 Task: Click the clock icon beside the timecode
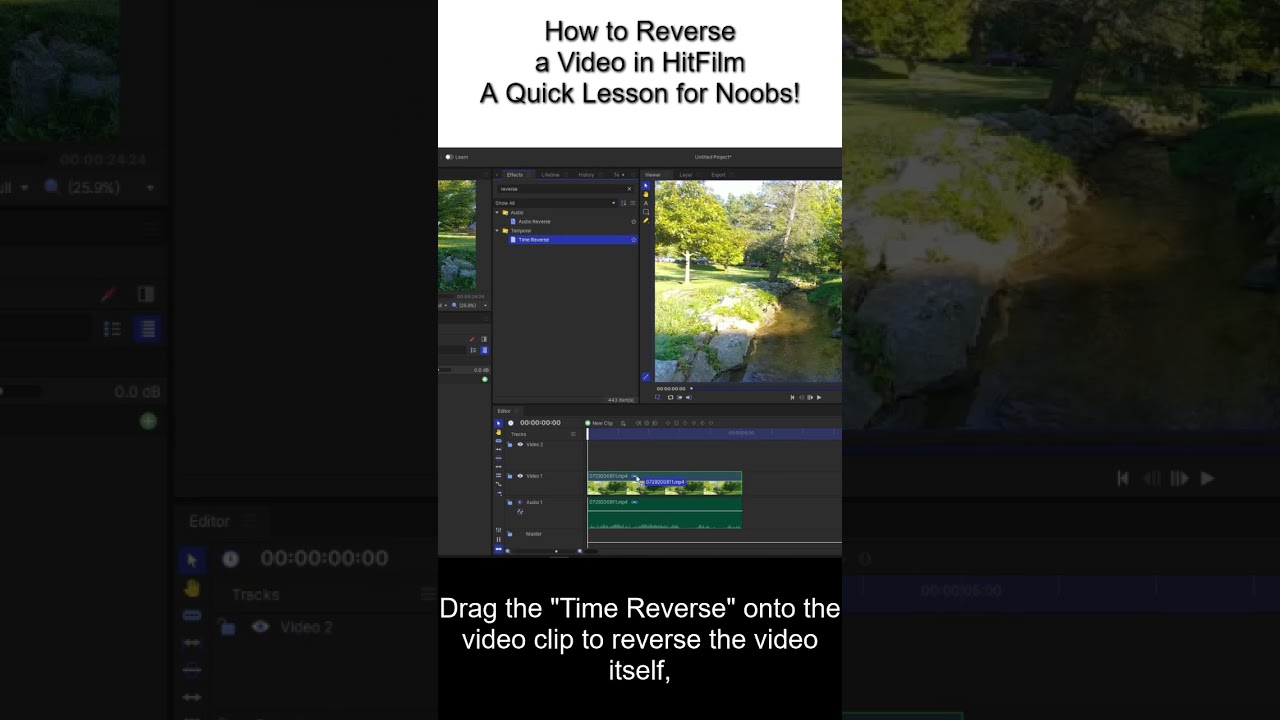(511, 423)
